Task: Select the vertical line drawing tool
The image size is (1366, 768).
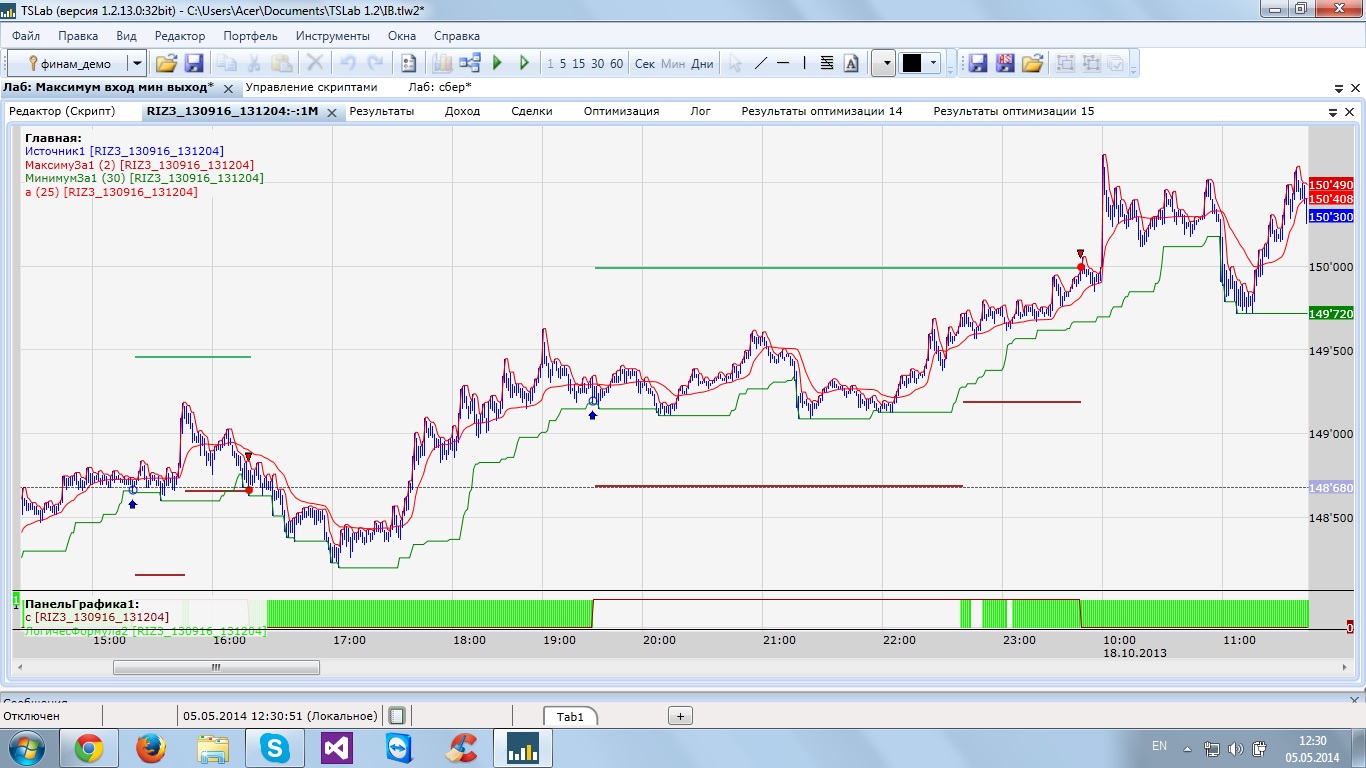Action: point(805,63)
